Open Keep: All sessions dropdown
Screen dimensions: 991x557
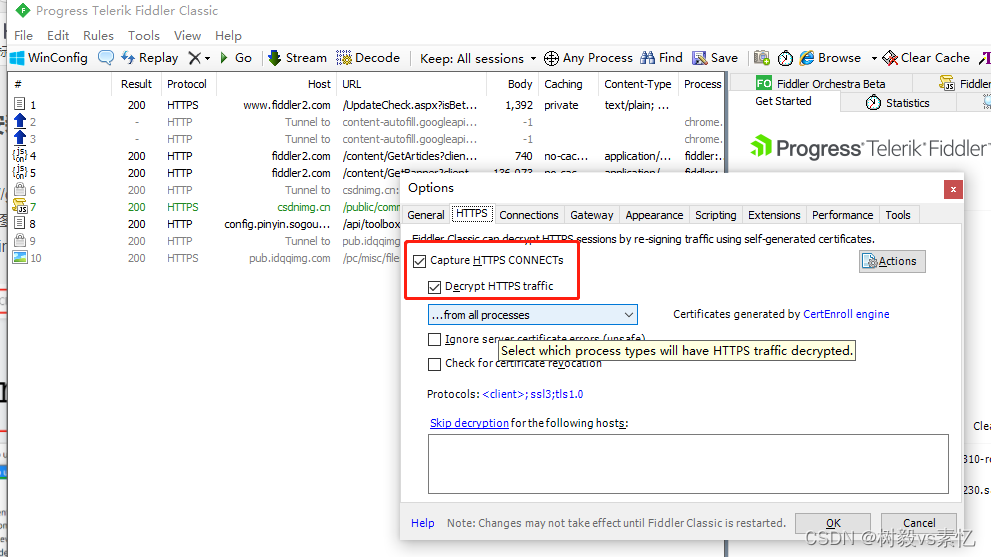(478, 58)
